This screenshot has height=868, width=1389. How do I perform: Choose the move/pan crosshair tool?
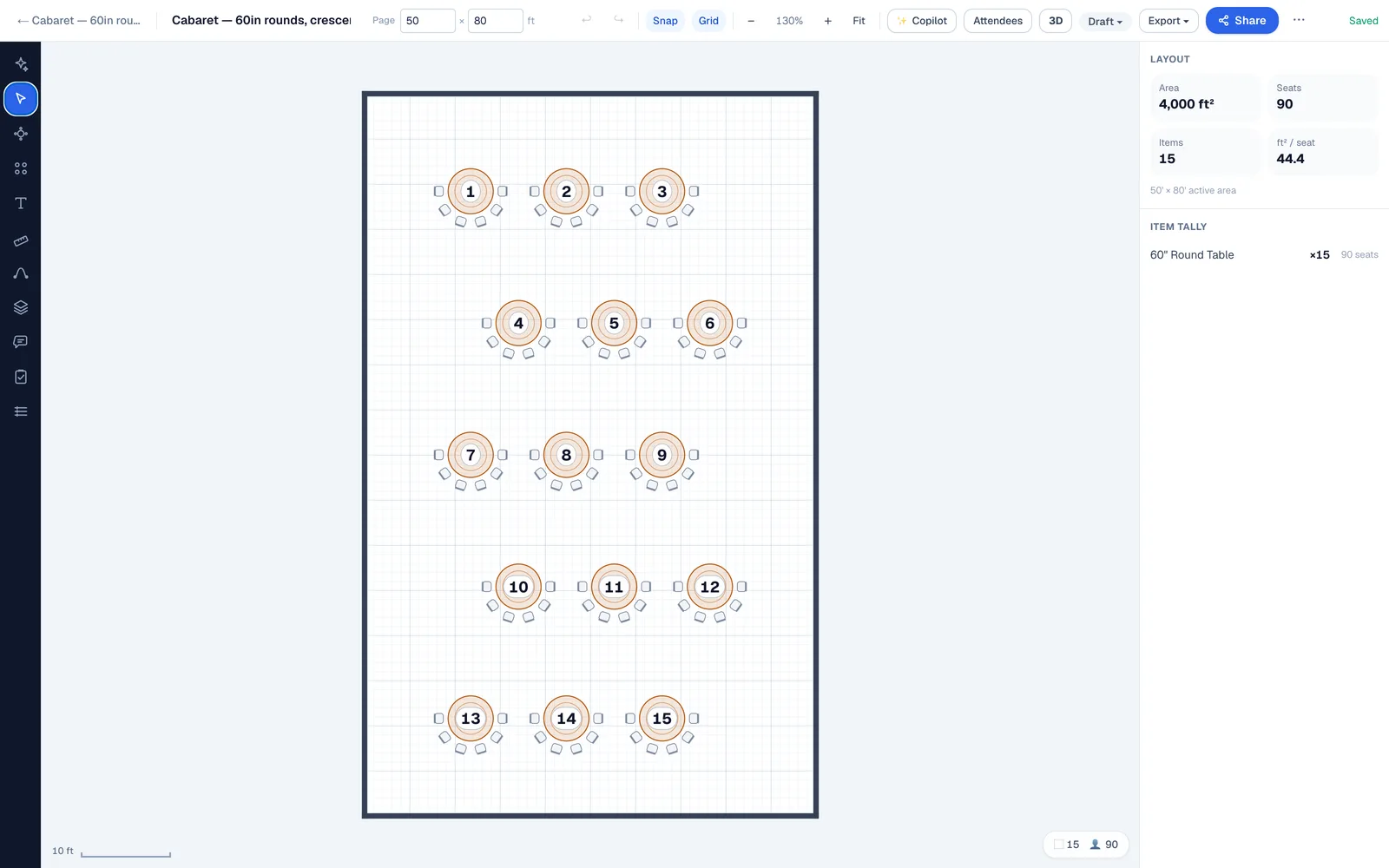[x=21, y=134]
